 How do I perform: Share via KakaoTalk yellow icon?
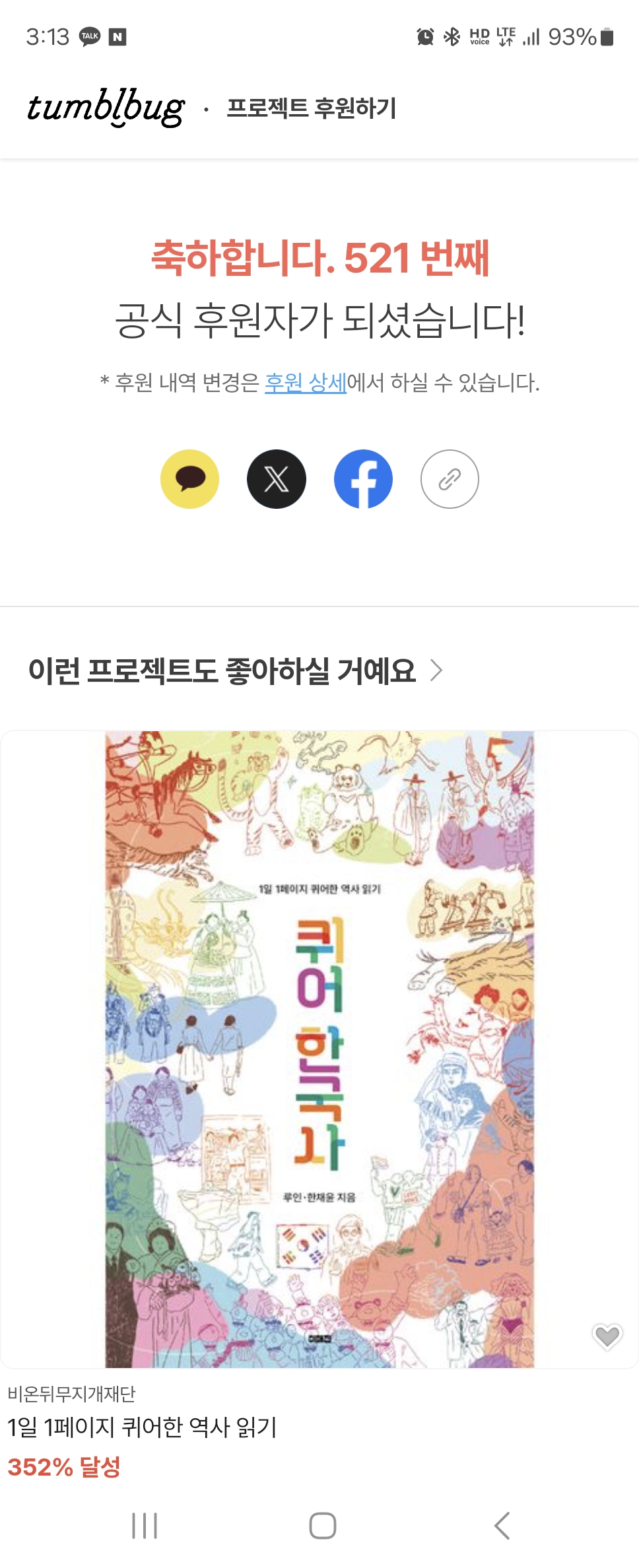(190, 479)
